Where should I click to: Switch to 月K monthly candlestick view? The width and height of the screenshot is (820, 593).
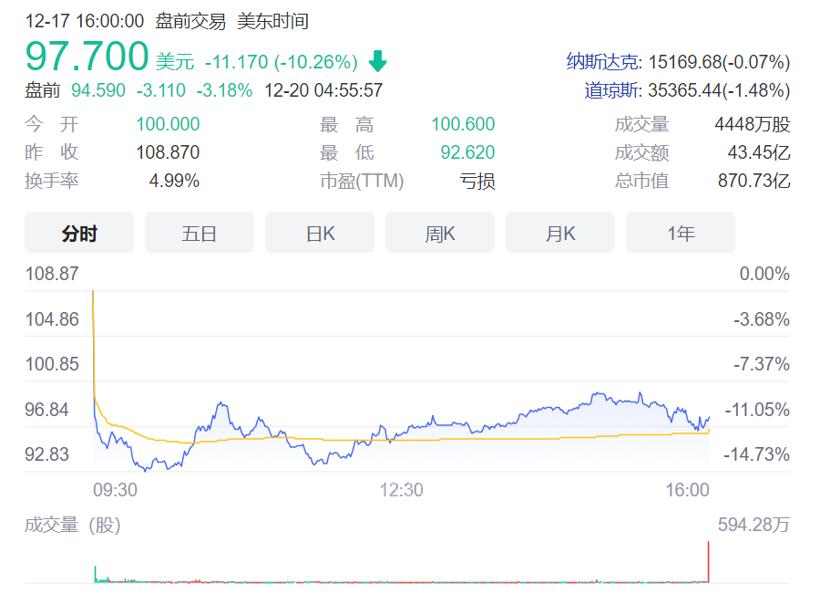click(560, 233)
